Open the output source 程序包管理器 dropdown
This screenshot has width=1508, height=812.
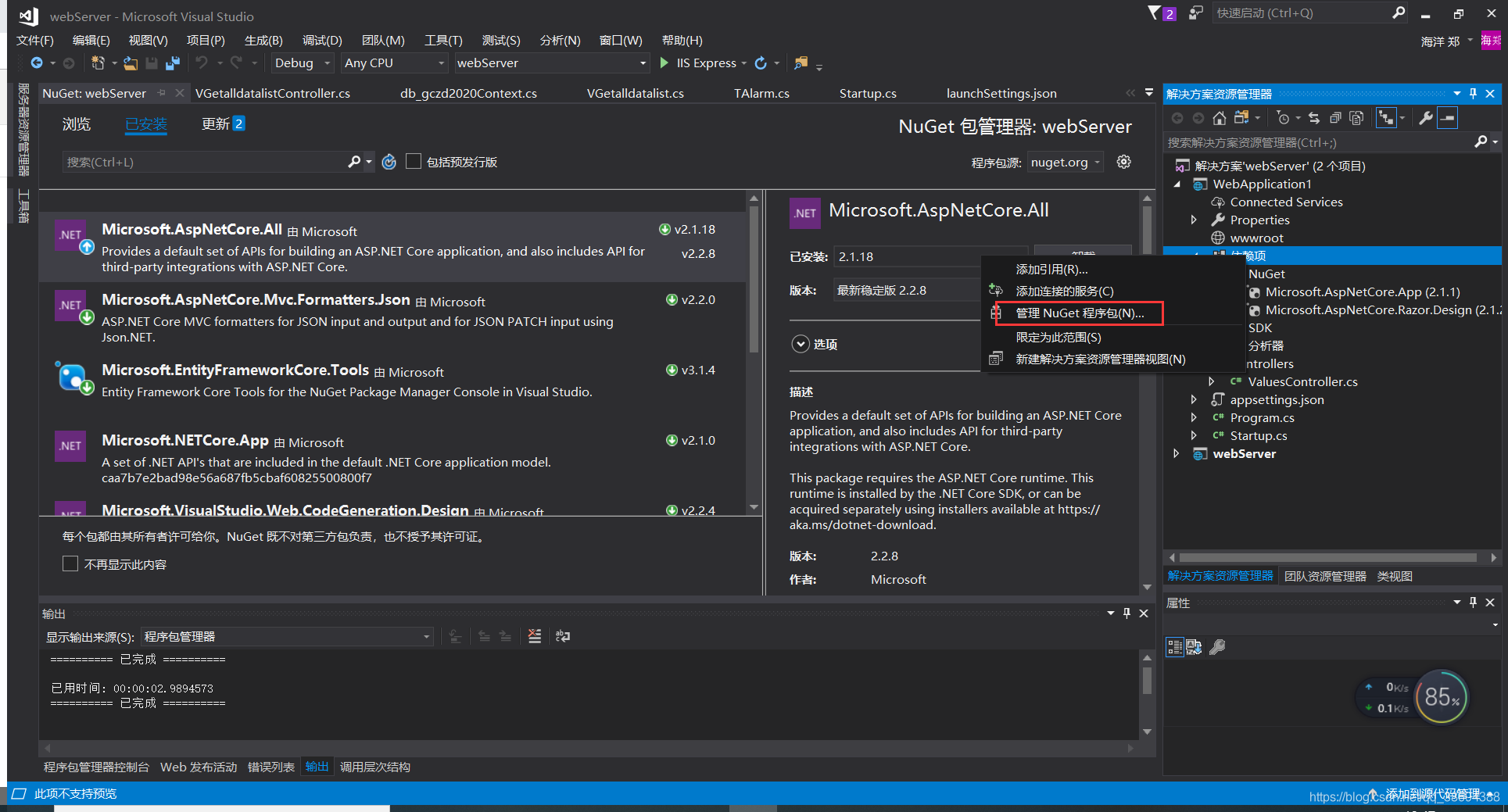click(x=287, y=636)
